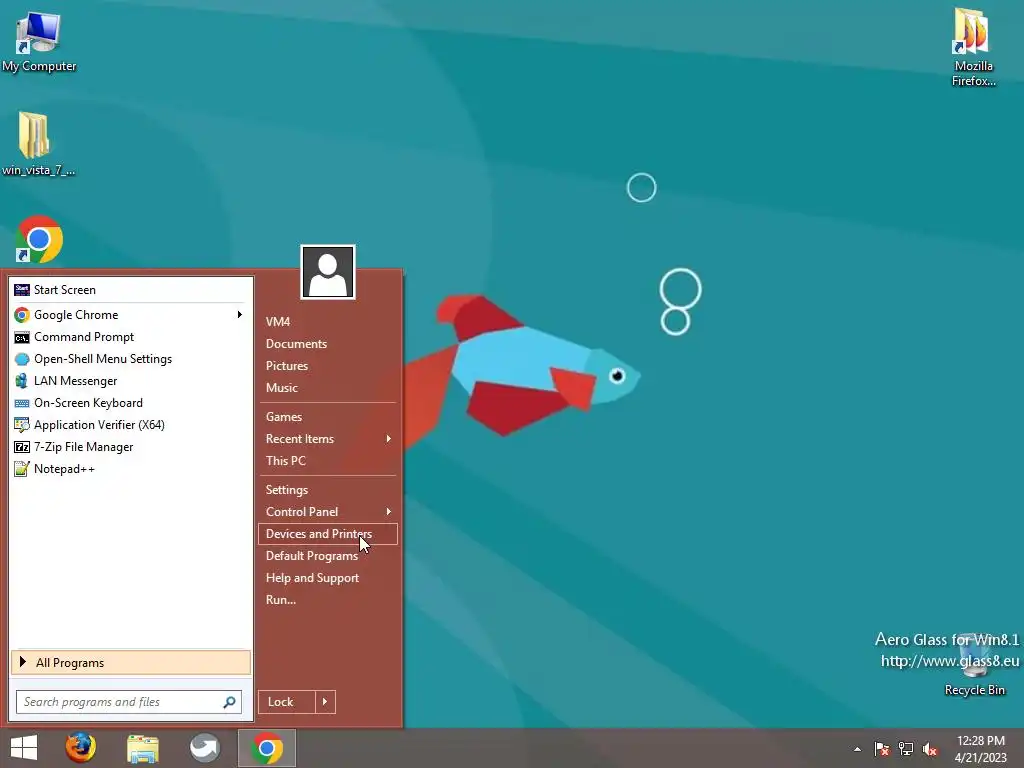The width and height of the screenshot is (1024, 768).
Task: Open Games from start menu
Action: (x=327, y=417)
